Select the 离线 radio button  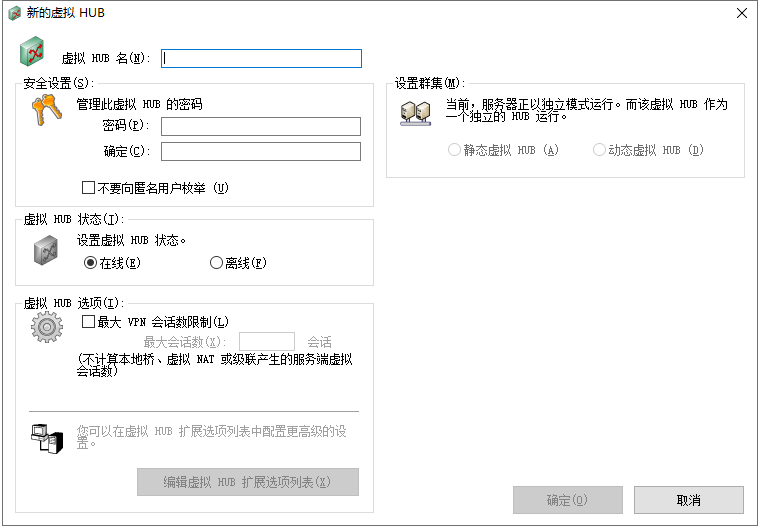216,263
